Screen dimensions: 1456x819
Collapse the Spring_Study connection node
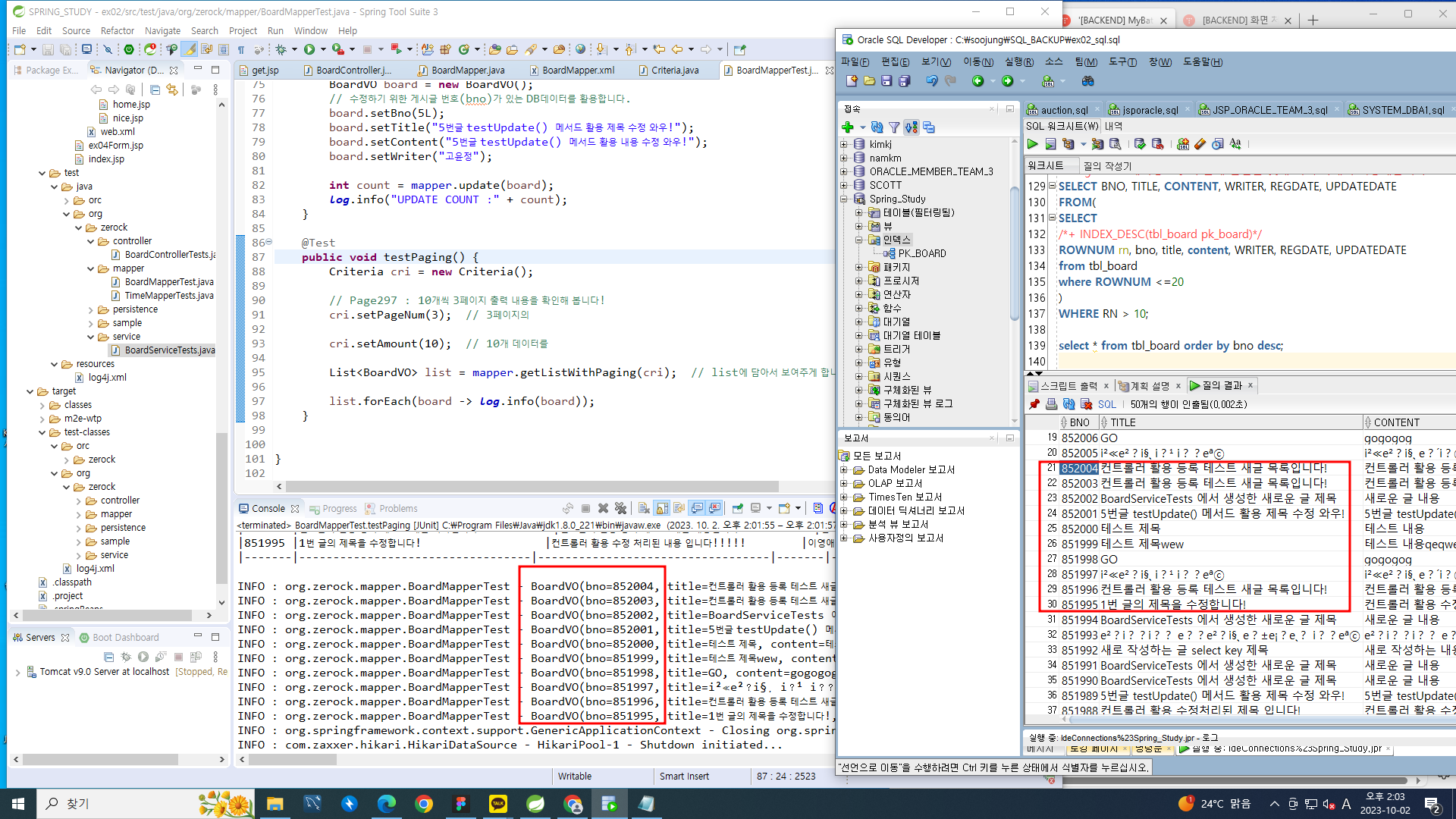click(x=843, y=199)
